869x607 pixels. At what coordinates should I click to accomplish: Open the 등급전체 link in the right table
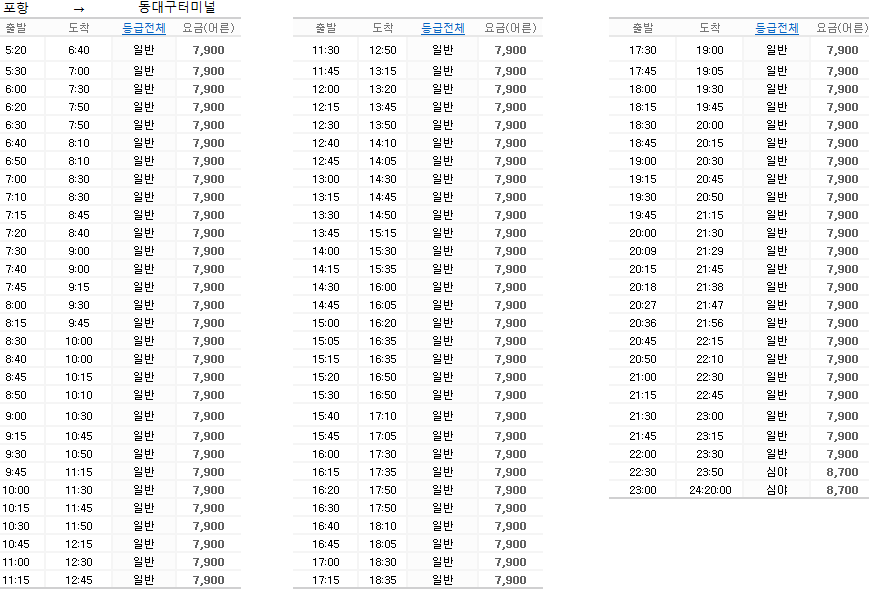tap(776, 28)
